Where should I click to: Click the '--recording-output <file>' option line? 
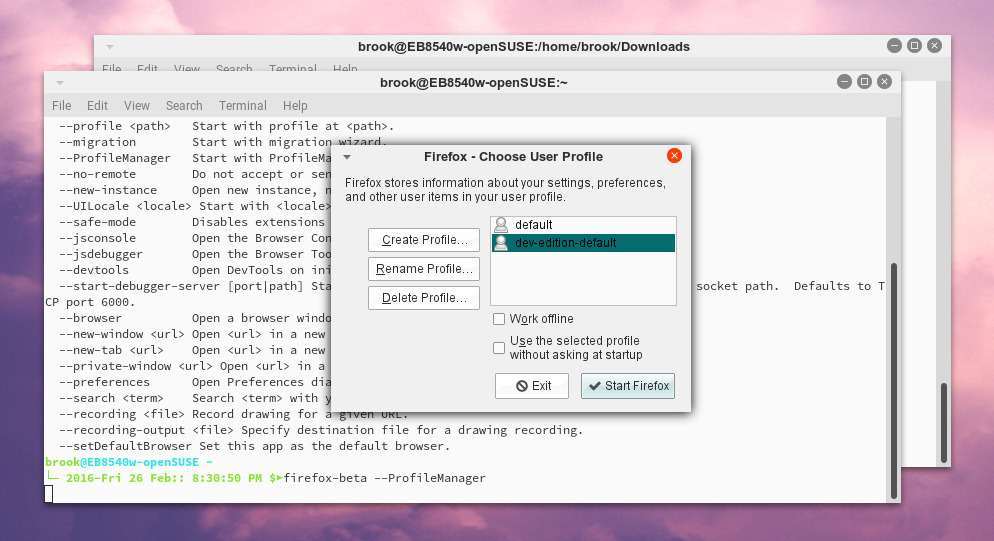tap(321, 430)
